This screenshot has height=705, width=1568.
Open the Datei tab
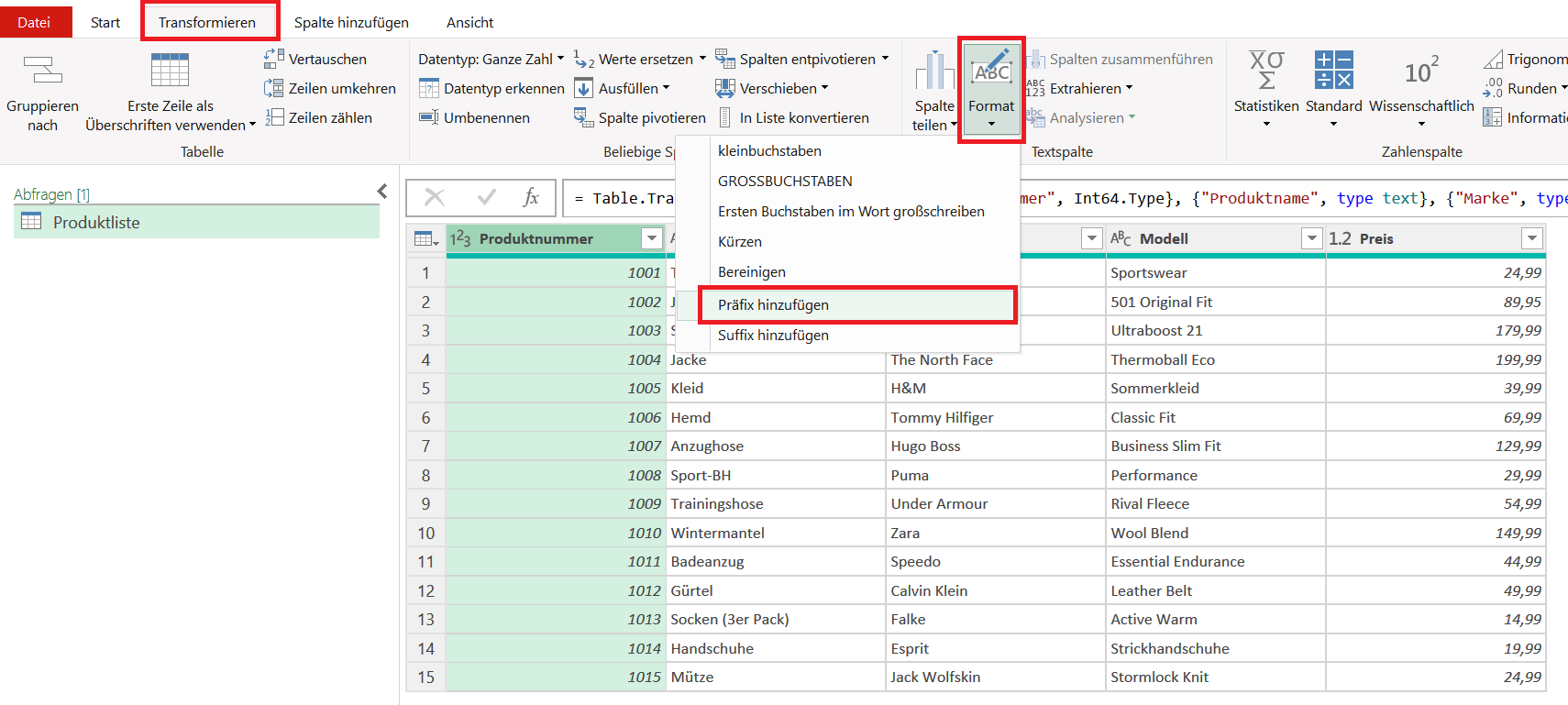[x=35, y=22]
